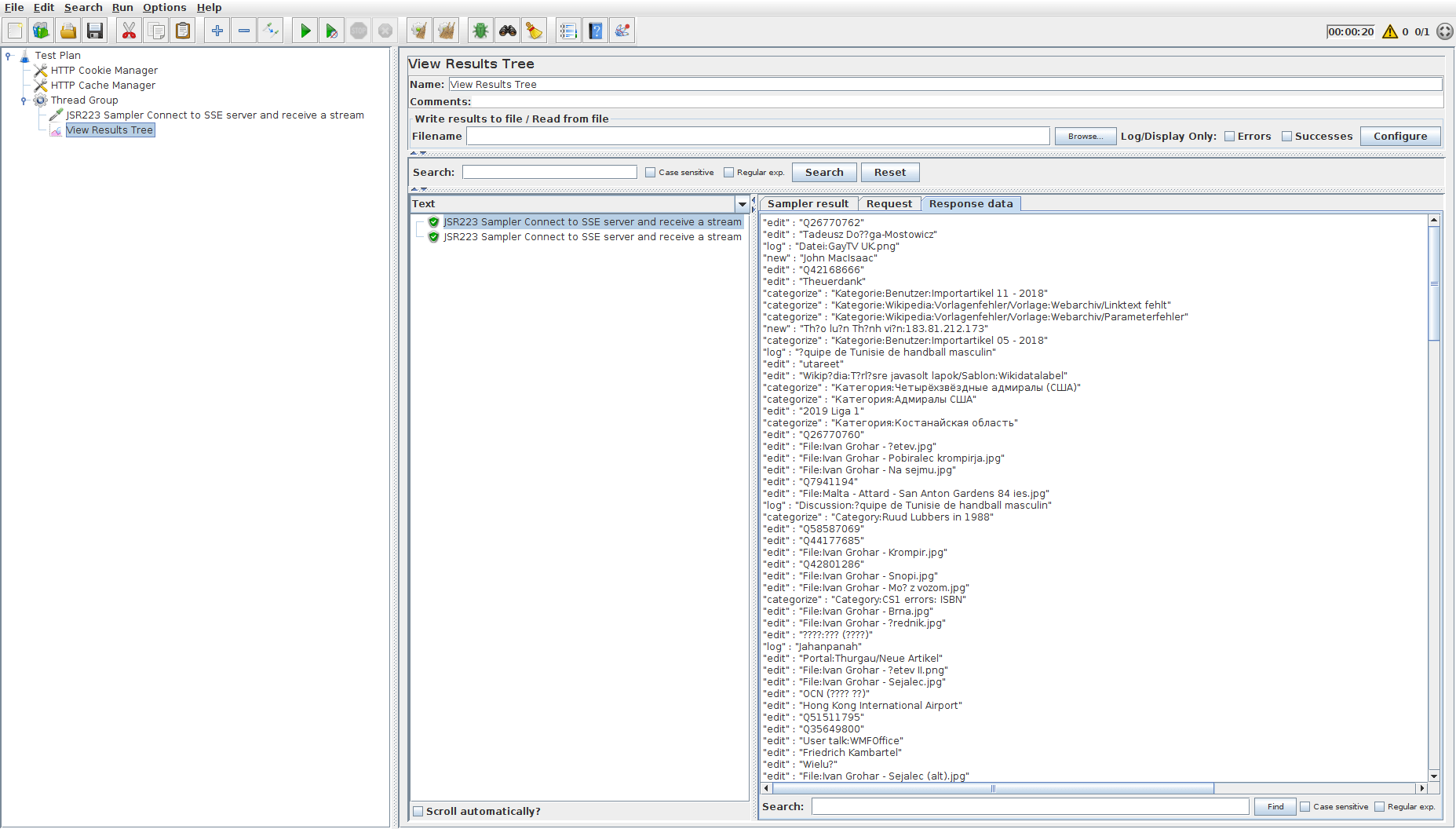1456x829 pixels.
Task: Open the Templates icon in the toolbar
Action: [x=42, y=31]
